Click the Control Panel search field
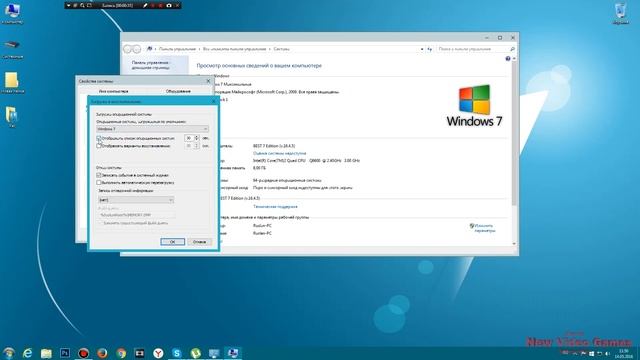The image size is (640, 360). pyautogui.click(x=476, y=49)
